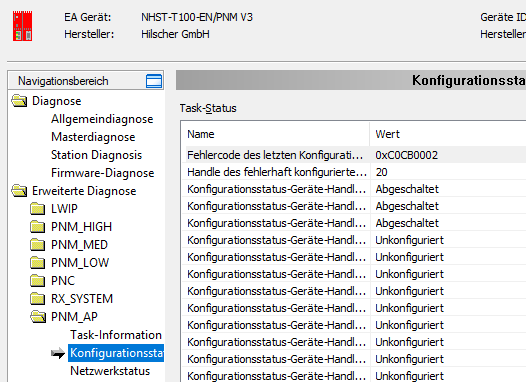526x382 pixels.
Task: Expand the RX_SYSTEM folder icon
Action: pos(37,298)
